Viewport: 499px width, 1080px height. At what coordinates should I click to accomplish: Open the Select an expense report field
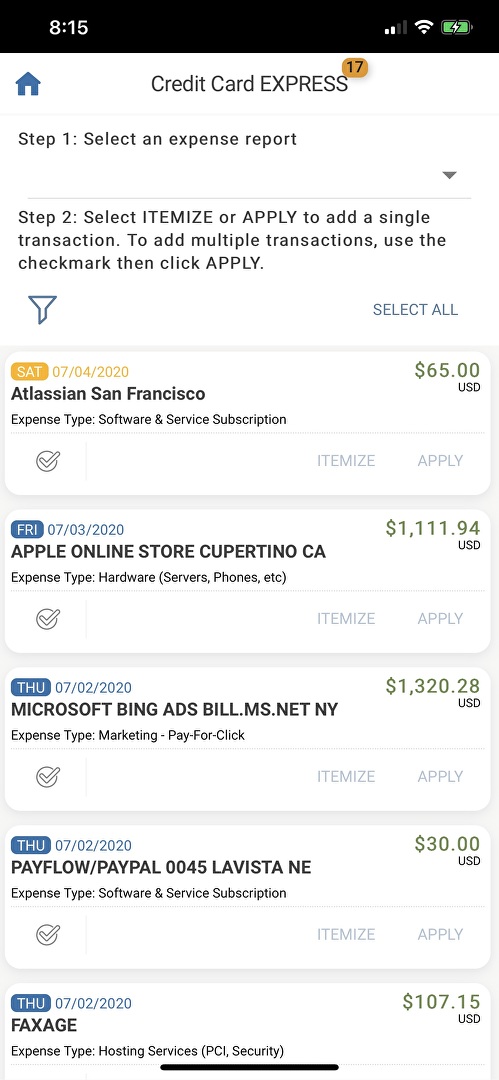[250, 176]
